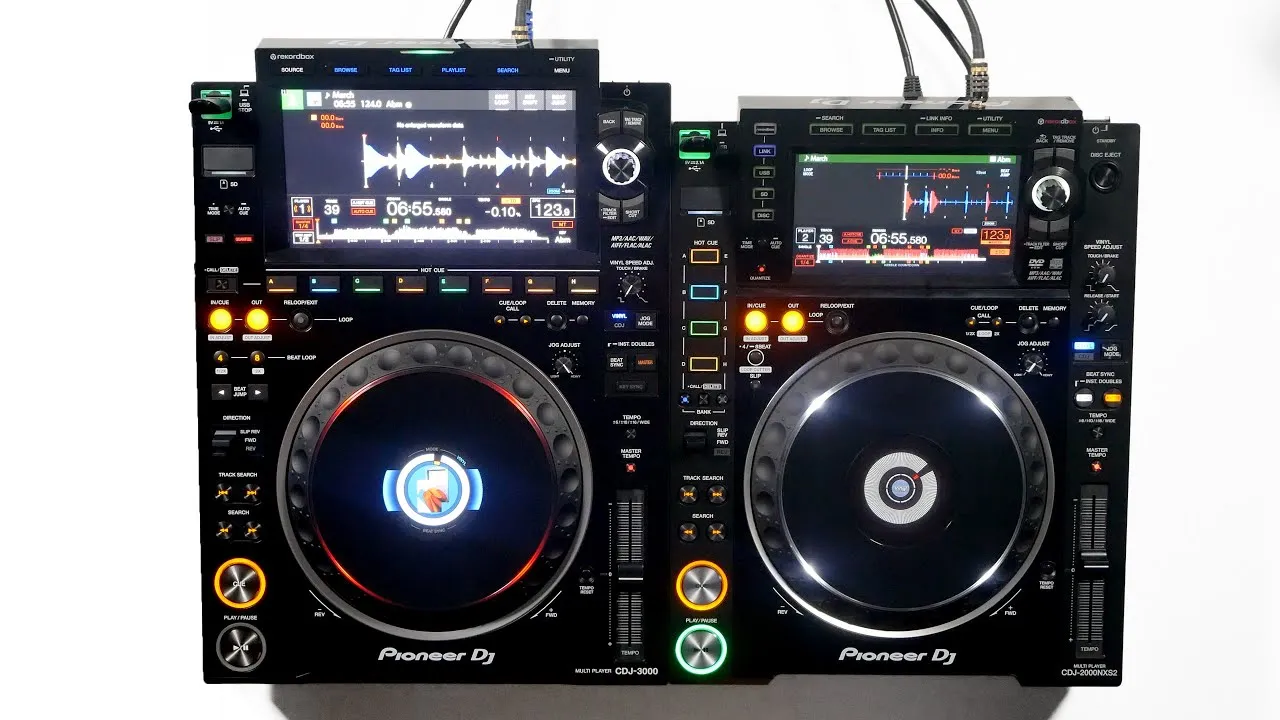
Task: Hit the DELETE cue button on the CDJ-3000
Action: (x=556, y=321)
